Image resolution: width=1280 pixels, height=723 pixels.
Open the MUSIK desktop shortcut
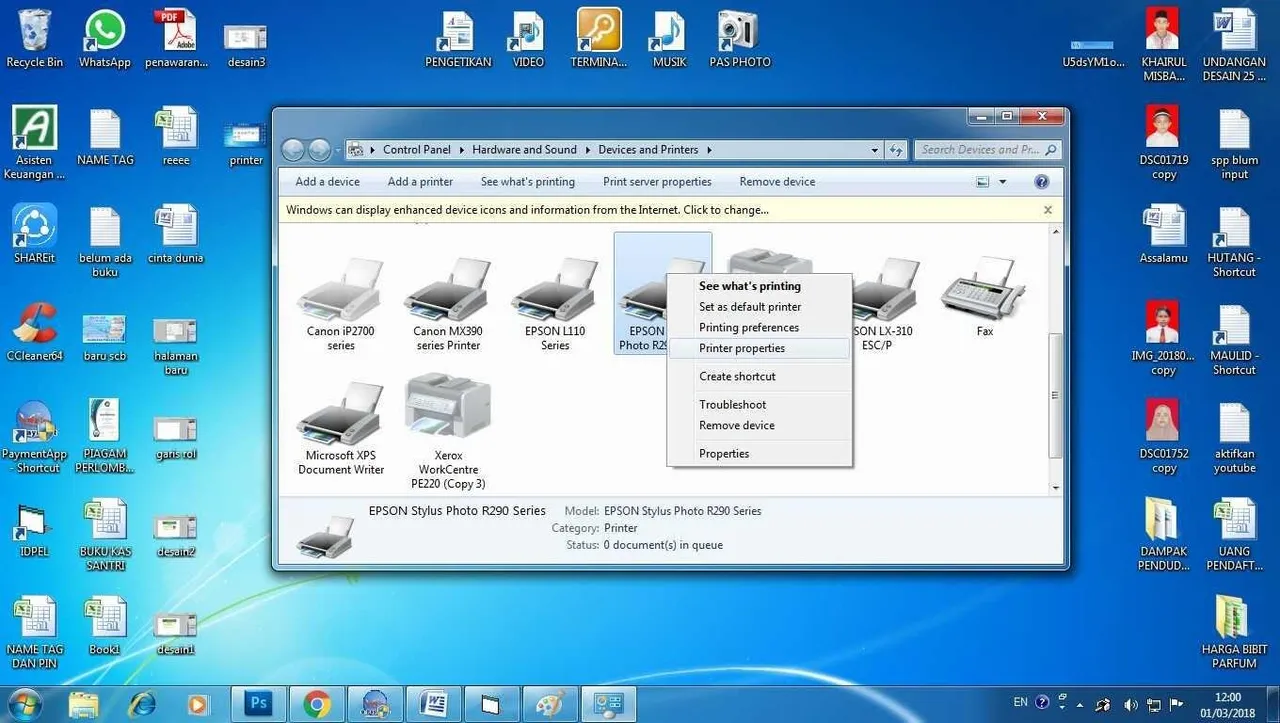coord(669,39)
